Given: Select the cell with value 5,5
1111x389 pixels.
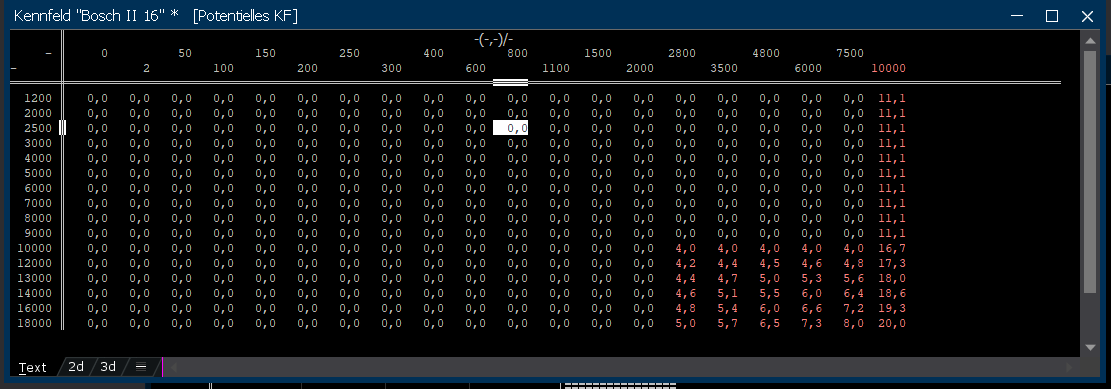Looking at the screenshot, I should pyautogui.click(x=769, y=293).
